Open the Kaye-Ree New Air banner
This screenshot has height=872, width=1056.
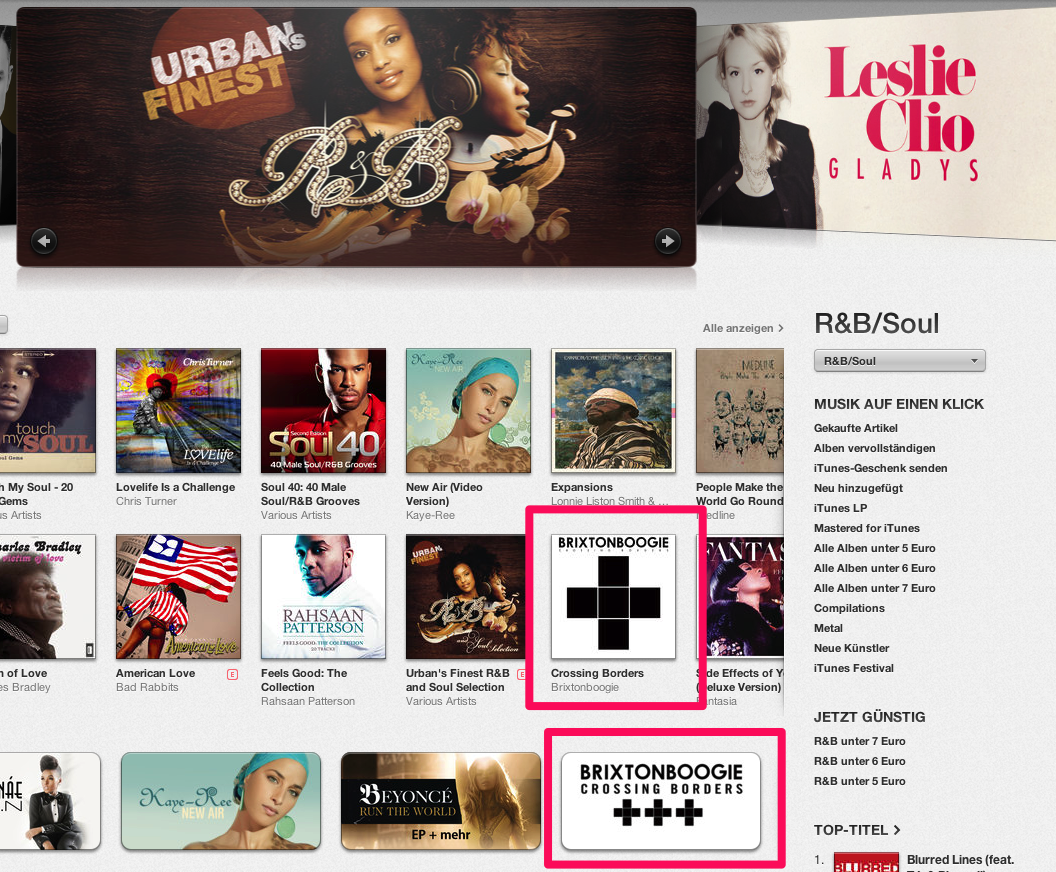tap(221, 801)
